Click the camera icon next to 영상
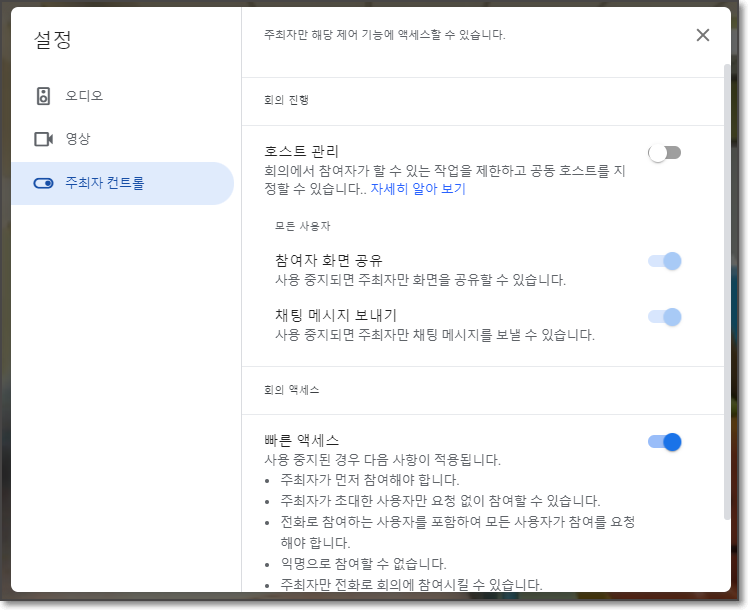Image resolution: width=748 pixels, height=610 pixels. [43, 139]
